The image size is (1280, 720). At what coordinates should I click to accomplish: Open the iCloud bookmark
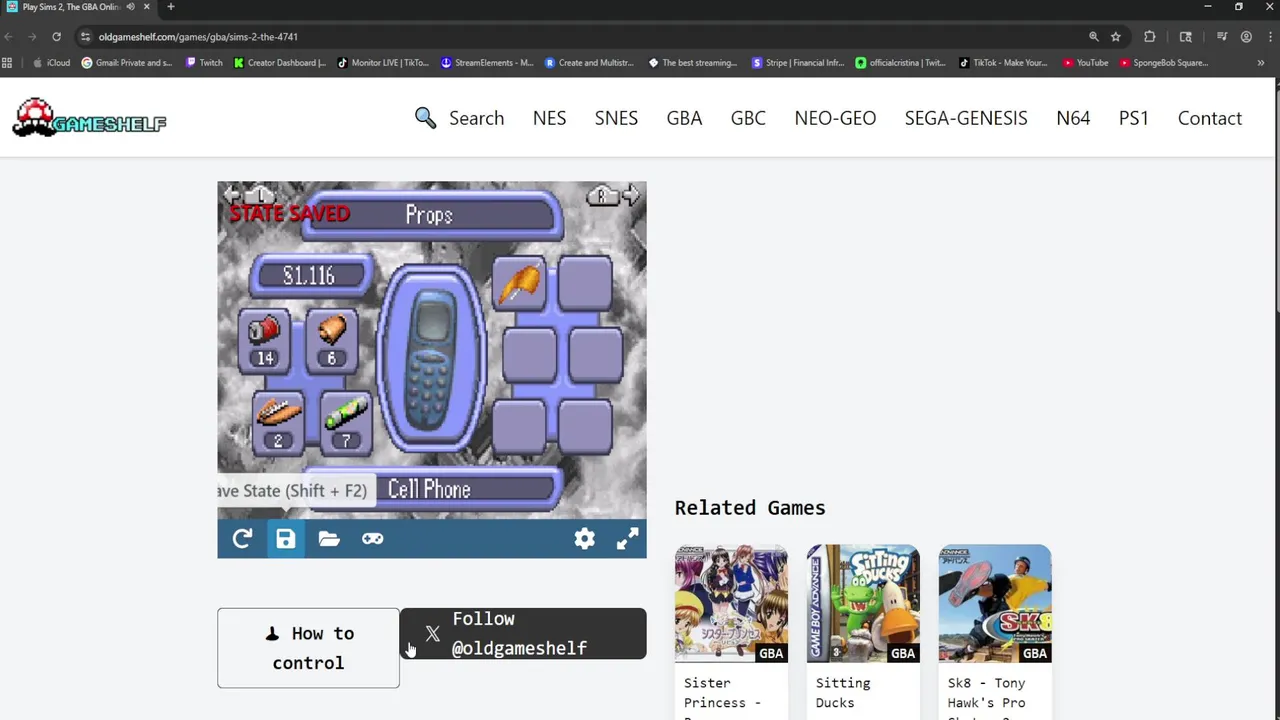tap(52, 63)
